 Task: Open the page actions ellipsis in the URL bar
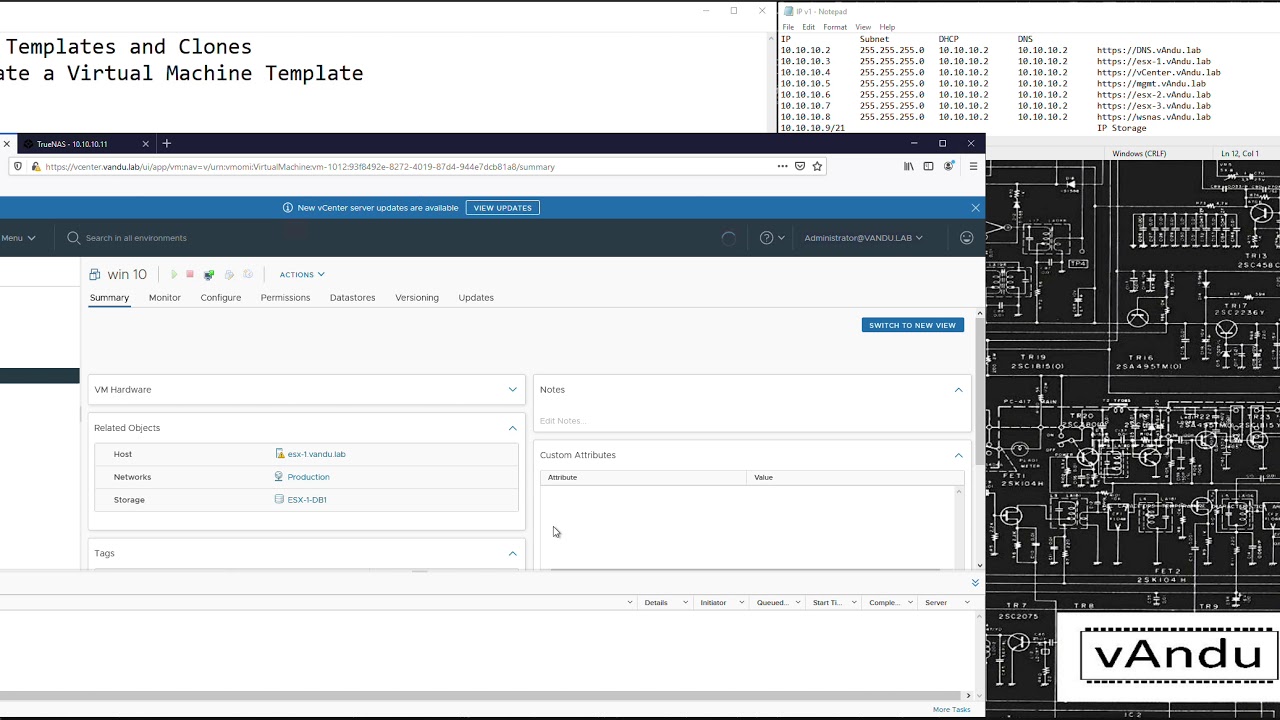point(782,166)
